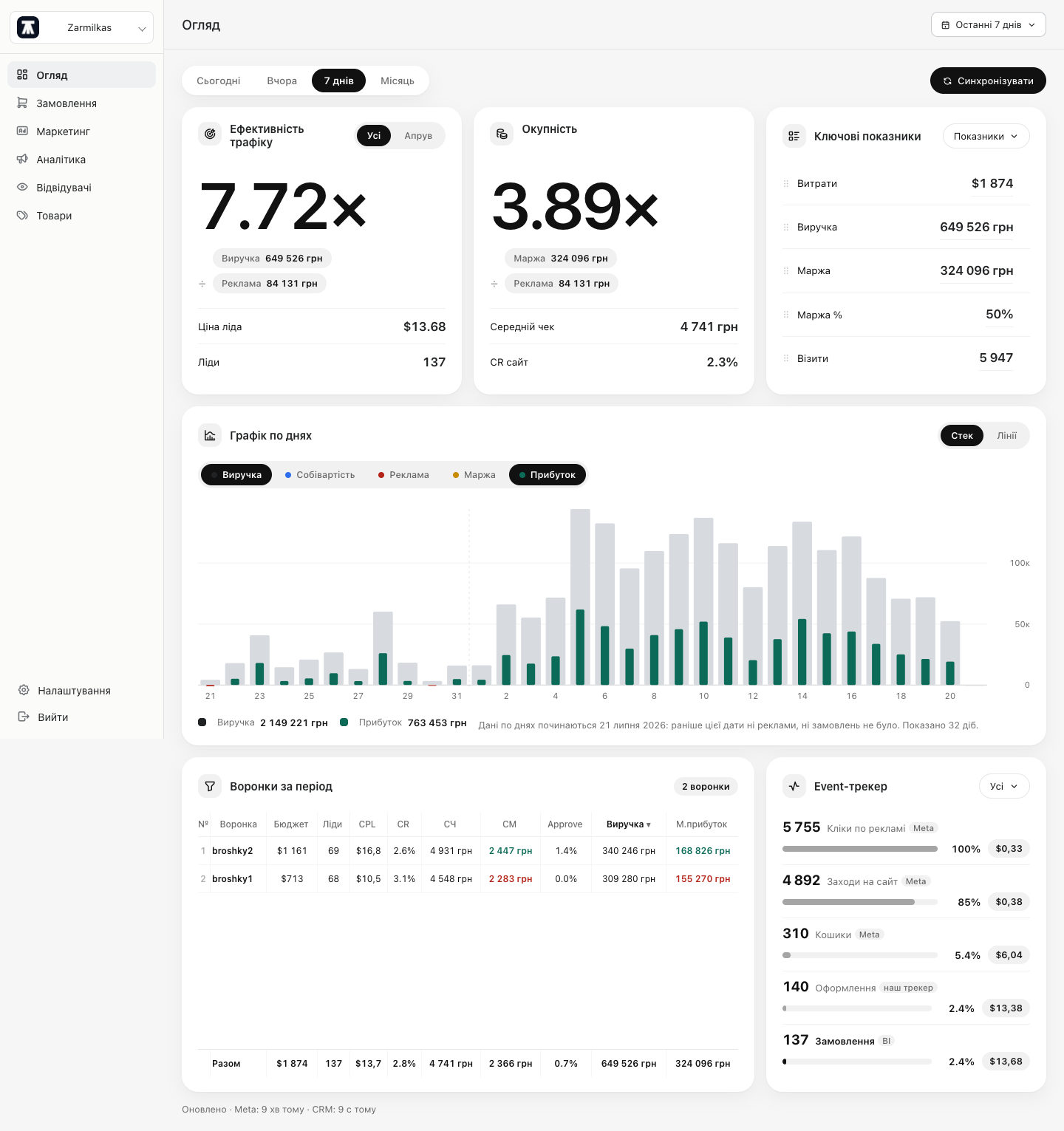Open Налаштування gear icon
1064x1131 pixels.
[24, 690]
